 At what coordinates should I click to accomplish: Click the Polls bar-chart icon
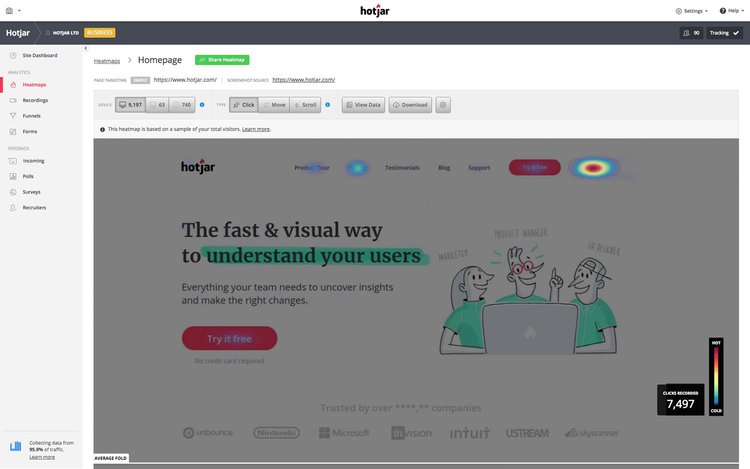tap(13, 176)
